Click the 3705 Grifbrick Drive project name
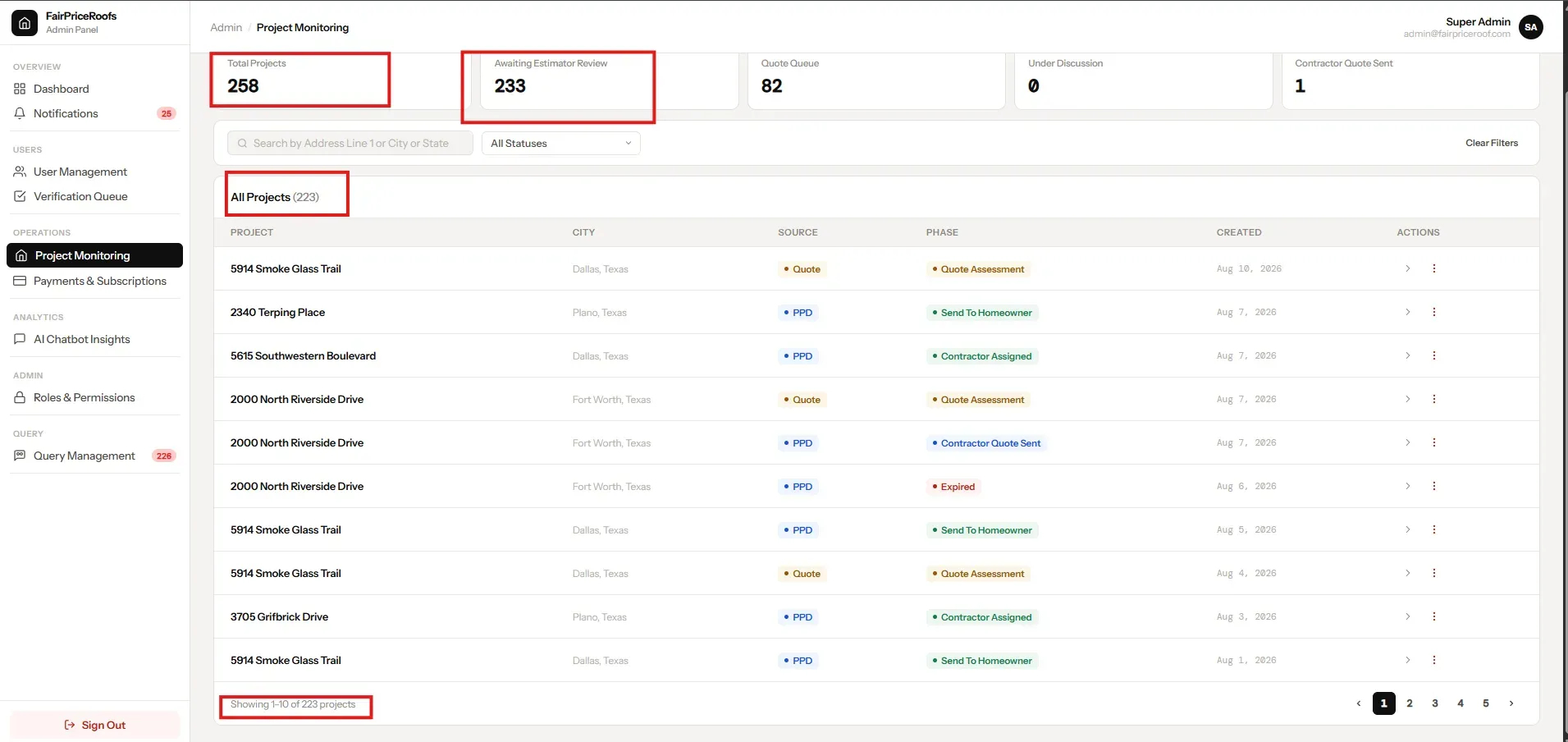1568x742 pixels. click(279, 616)
